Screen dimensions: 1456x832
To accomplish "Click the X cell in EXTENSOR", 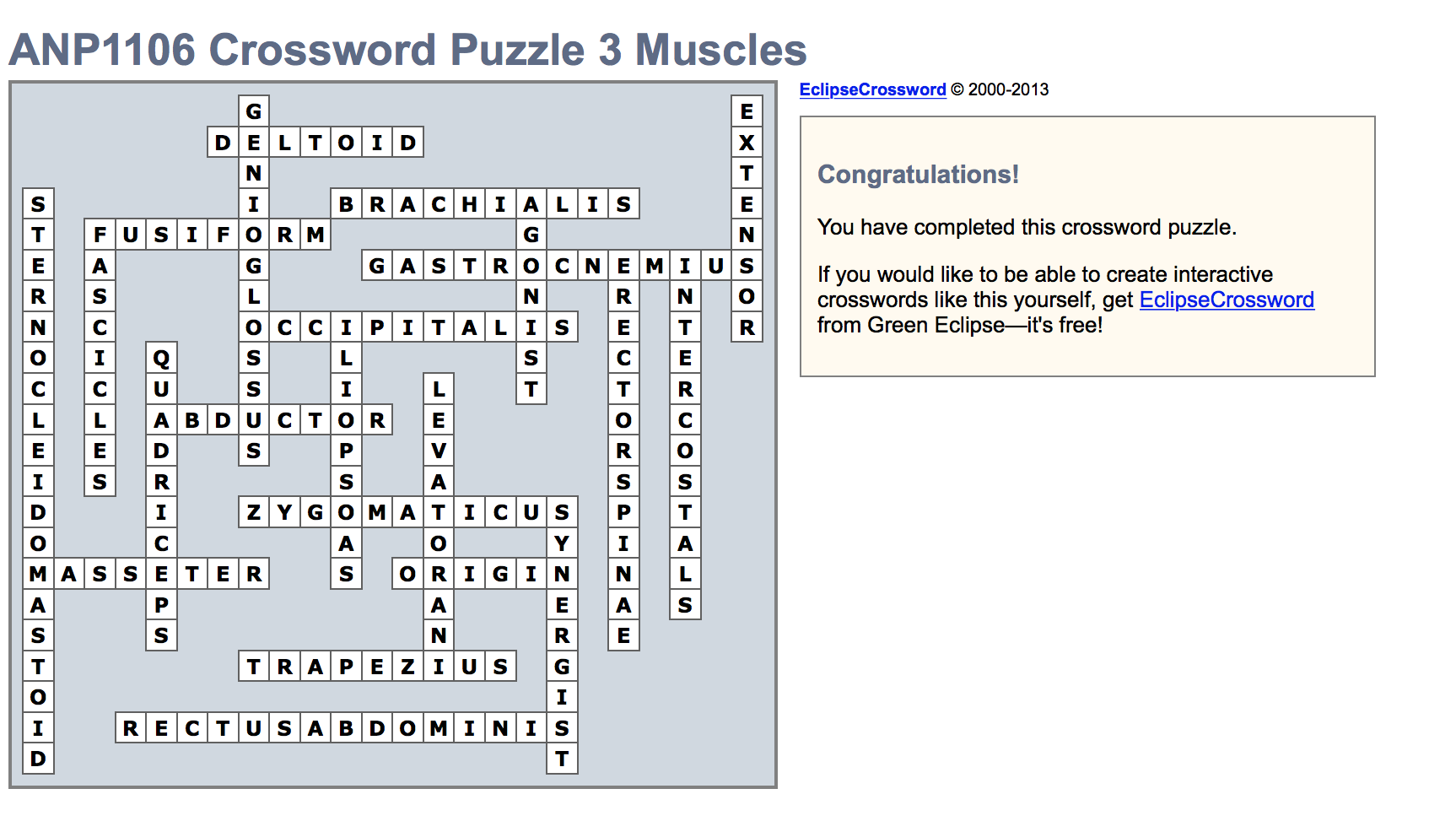I will click(747, 143).
